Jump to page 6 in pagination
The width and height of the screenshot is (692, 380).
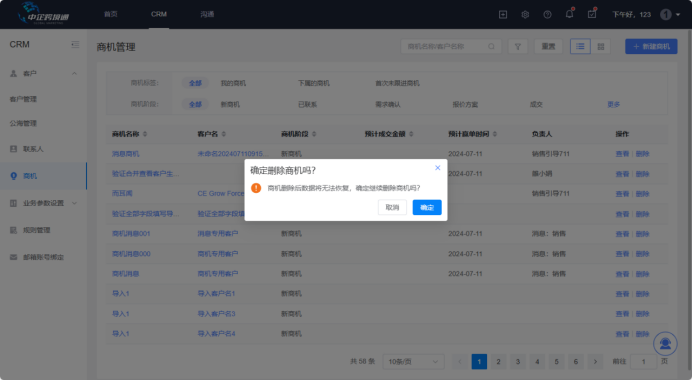click(575, 361)
